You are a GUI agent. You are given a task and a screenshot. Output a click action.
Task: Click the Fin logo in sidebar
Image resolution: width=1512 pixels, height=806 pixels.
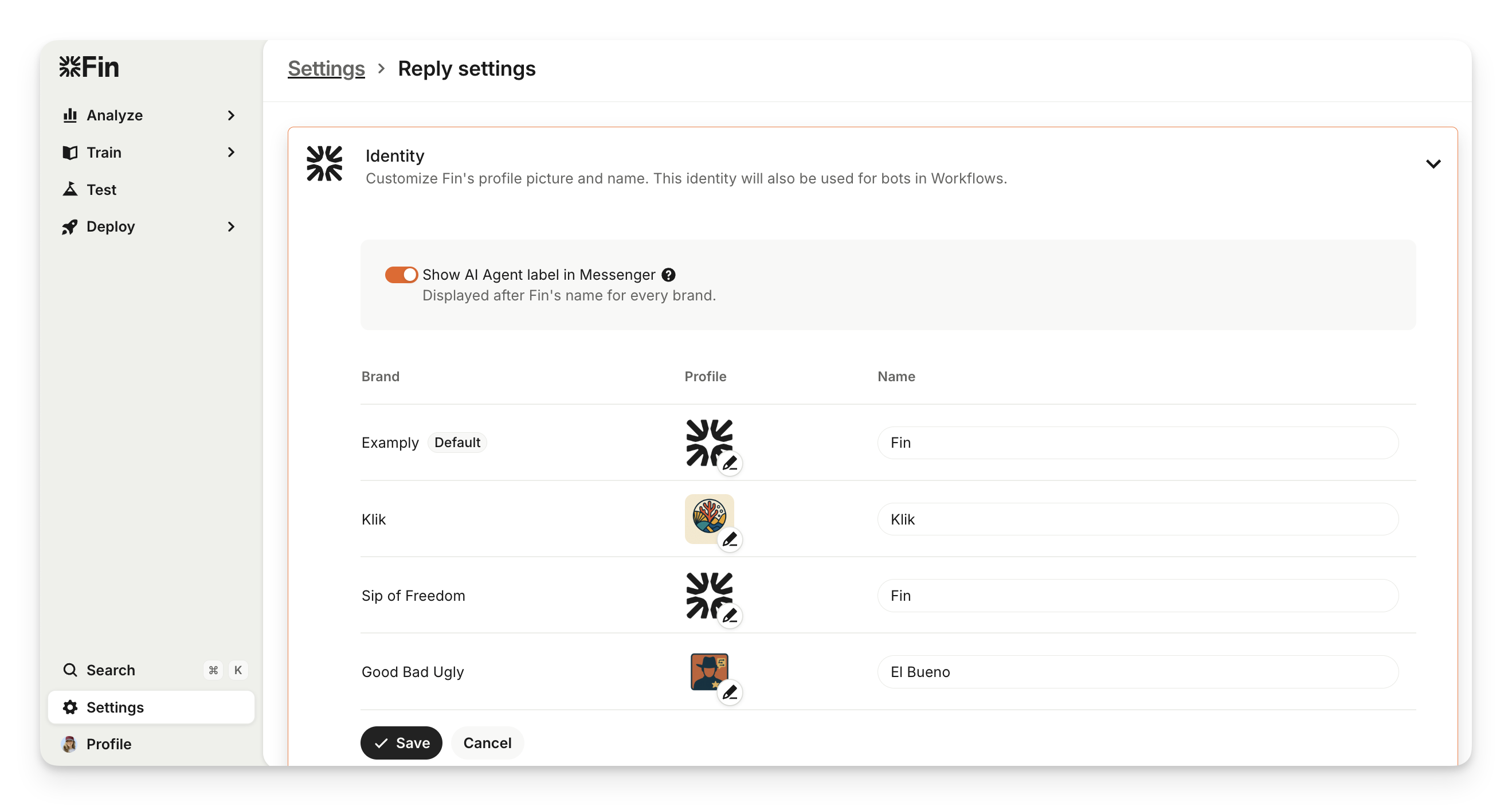tap(89, 68)
